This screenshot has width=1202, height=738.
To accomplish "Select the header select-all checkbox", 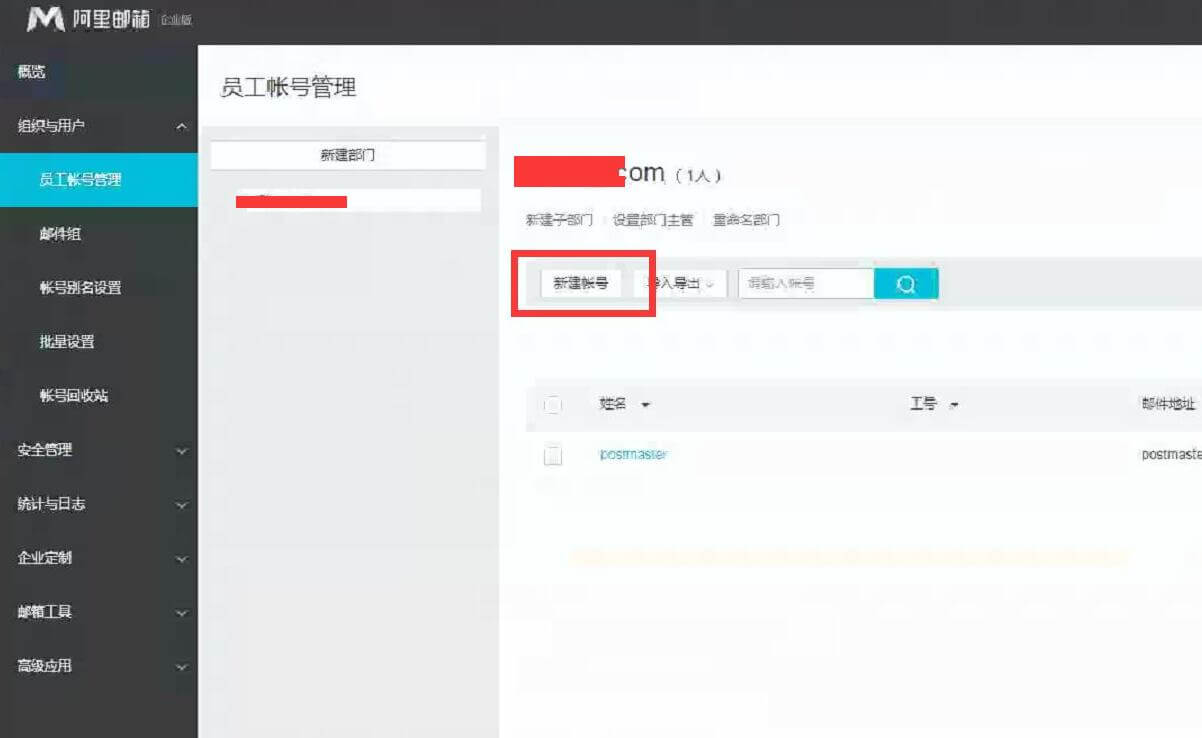I will click(553, 405).
